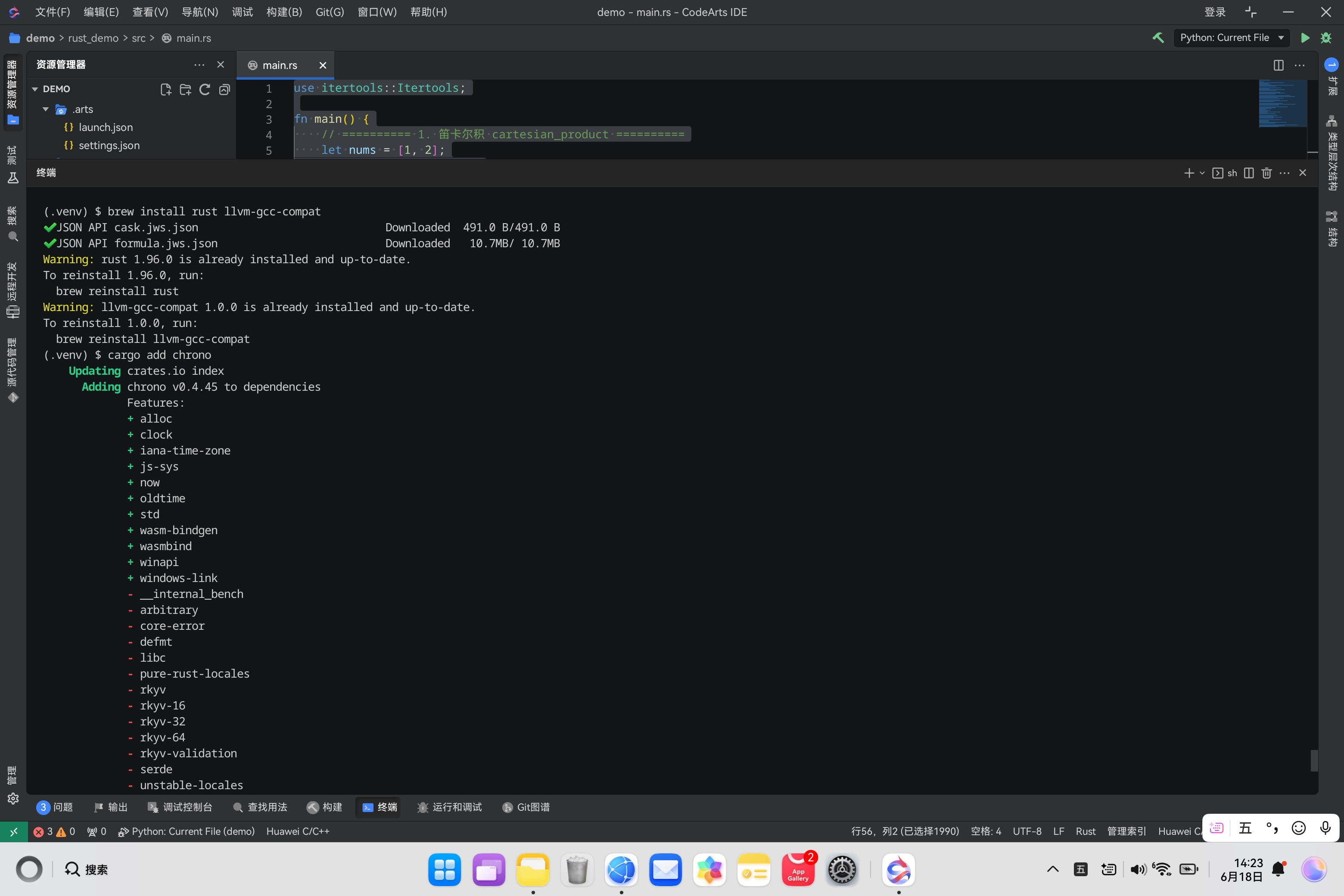Open more actions in the terminal panel
The height and width of the screenshot is (896, 1344).
(x=1285, y=173)
